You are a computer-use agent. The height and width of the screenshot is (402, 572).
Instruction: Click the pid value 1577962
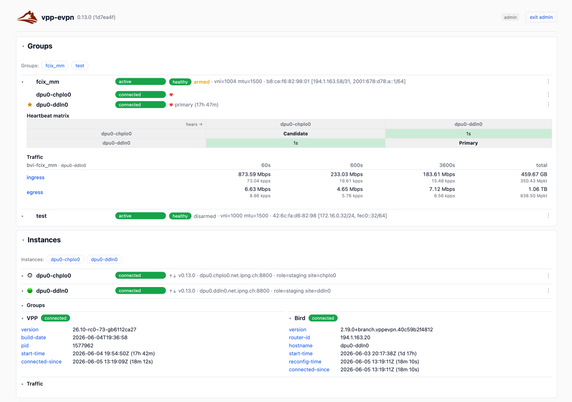(83, 345)
